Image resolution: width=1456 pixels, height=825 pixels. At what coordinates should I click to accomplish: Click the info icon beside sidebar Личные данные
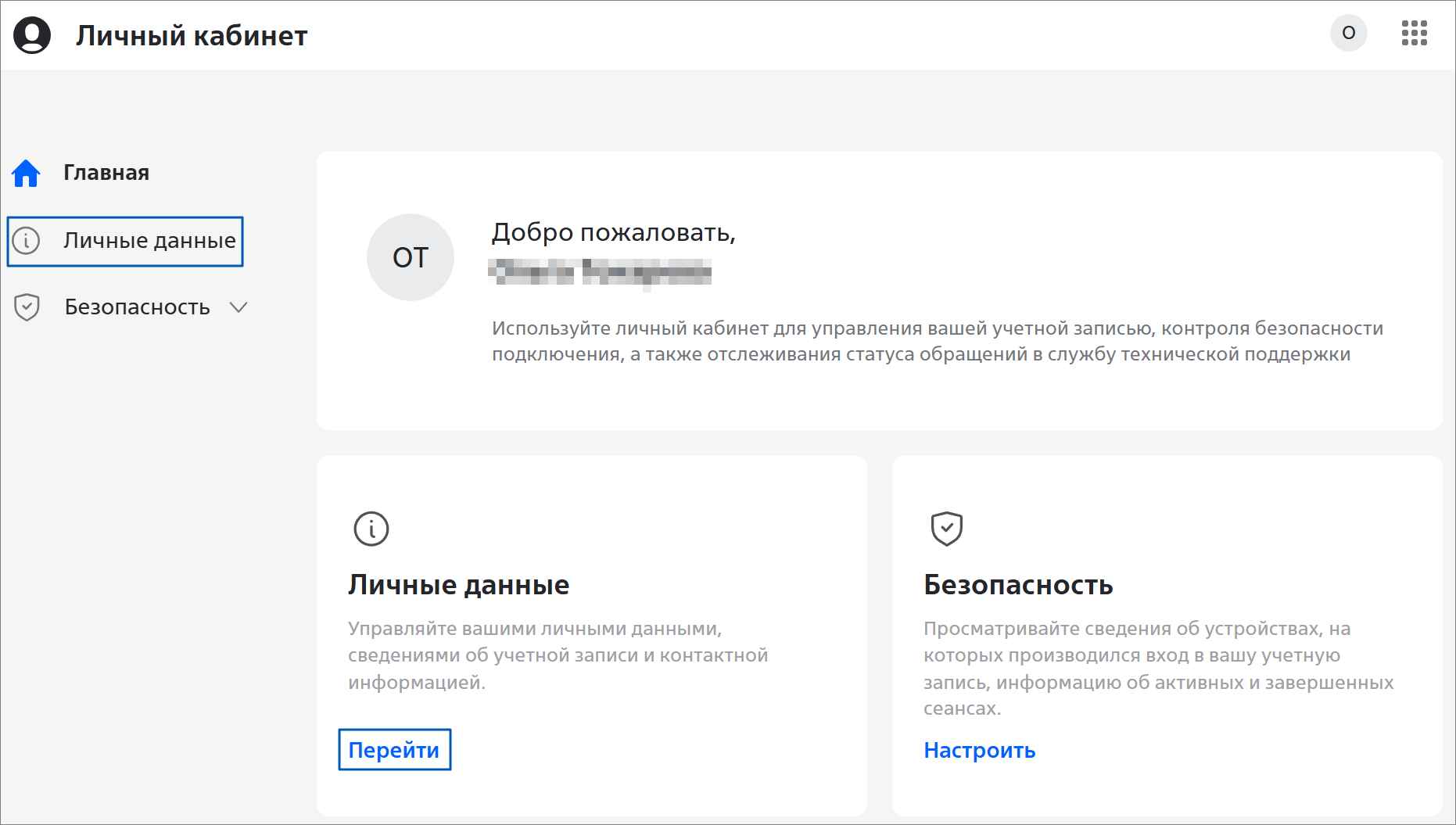27,241
